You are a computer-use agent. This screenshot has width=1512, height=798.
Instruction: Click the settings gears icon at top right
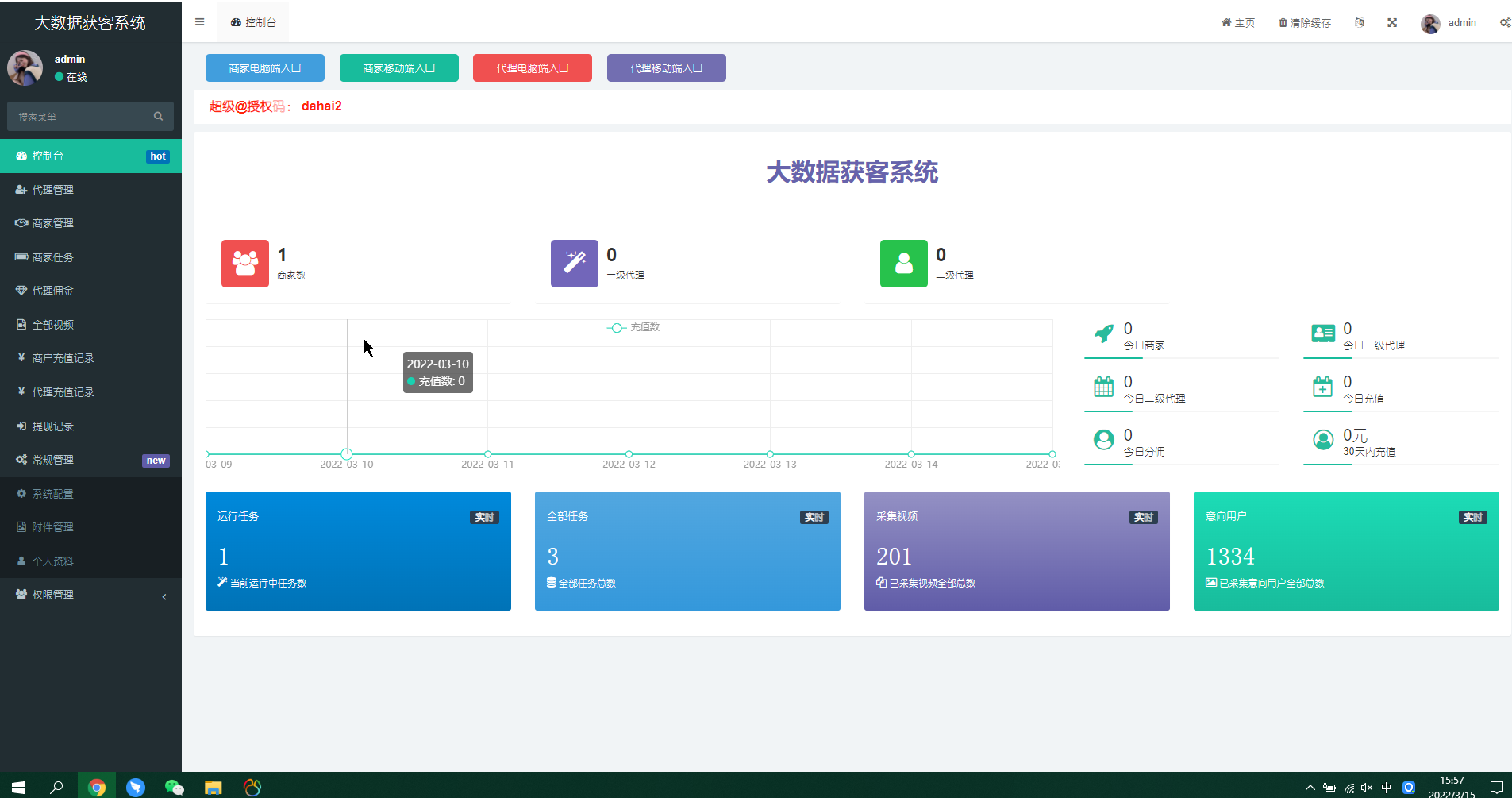tap(1504, 23)
